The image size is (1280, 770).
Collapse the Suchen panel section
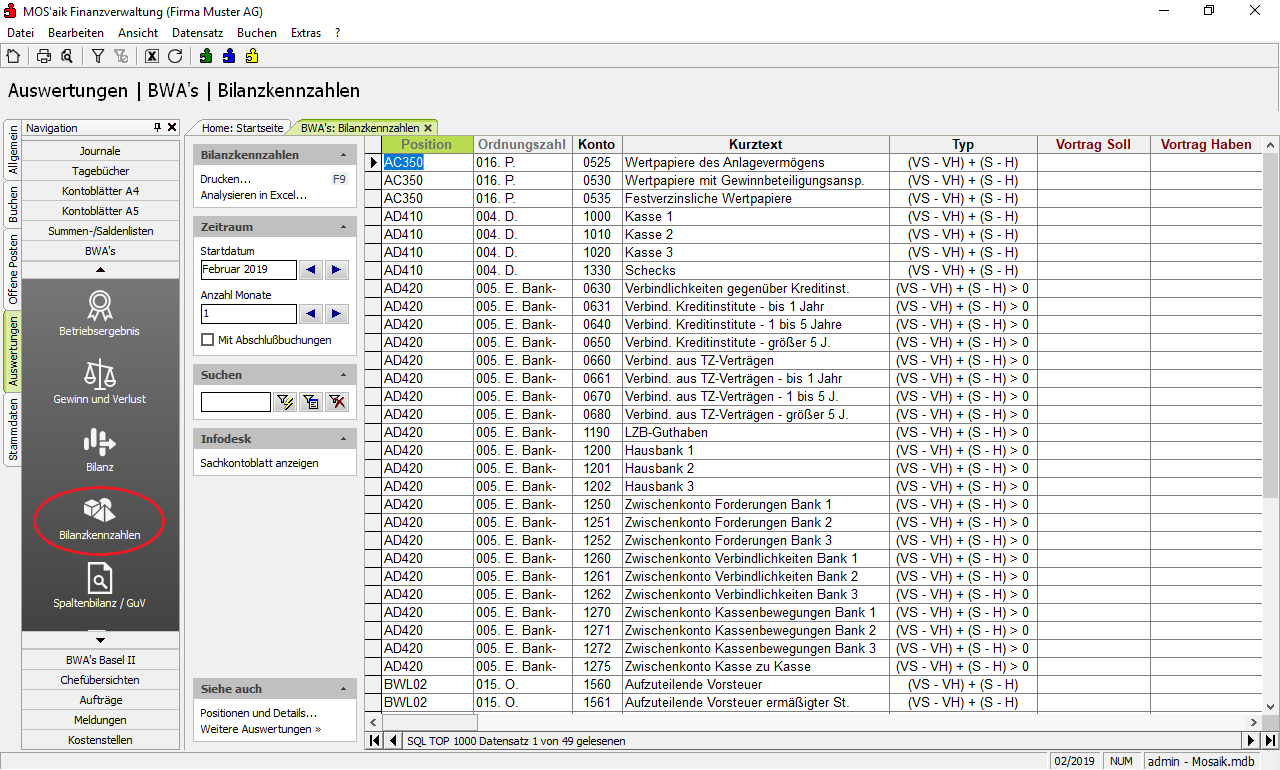(344, 375)
